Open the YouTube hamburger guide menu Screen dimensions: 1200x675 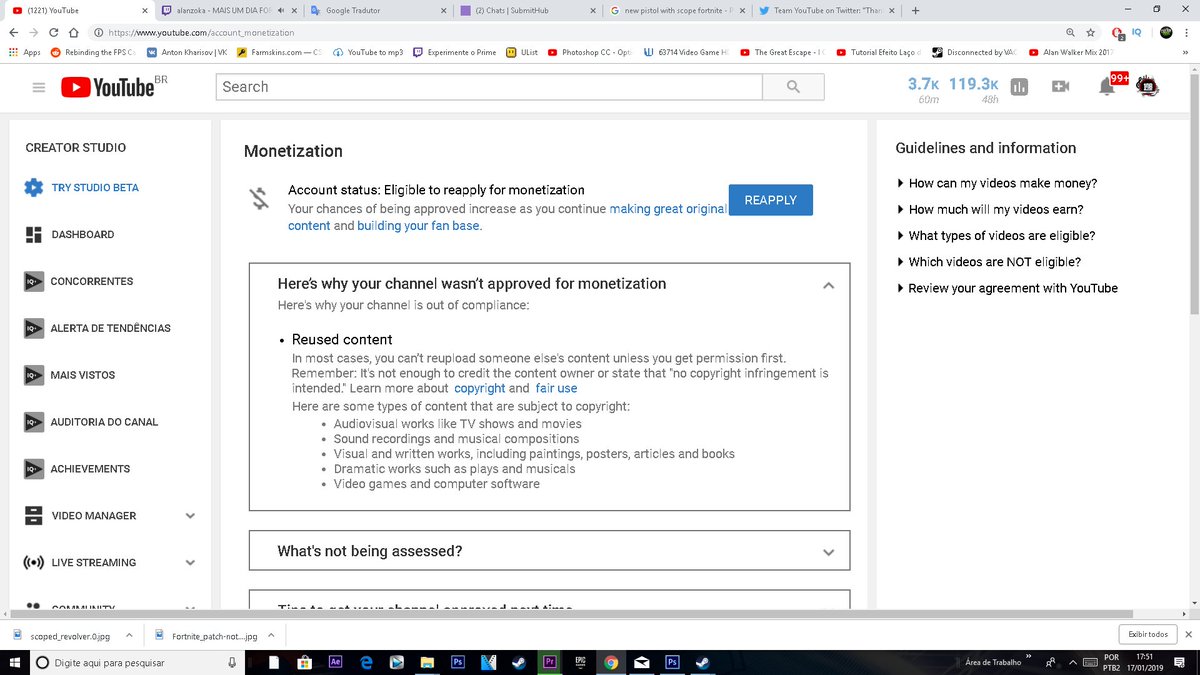[x=39, y=88]
